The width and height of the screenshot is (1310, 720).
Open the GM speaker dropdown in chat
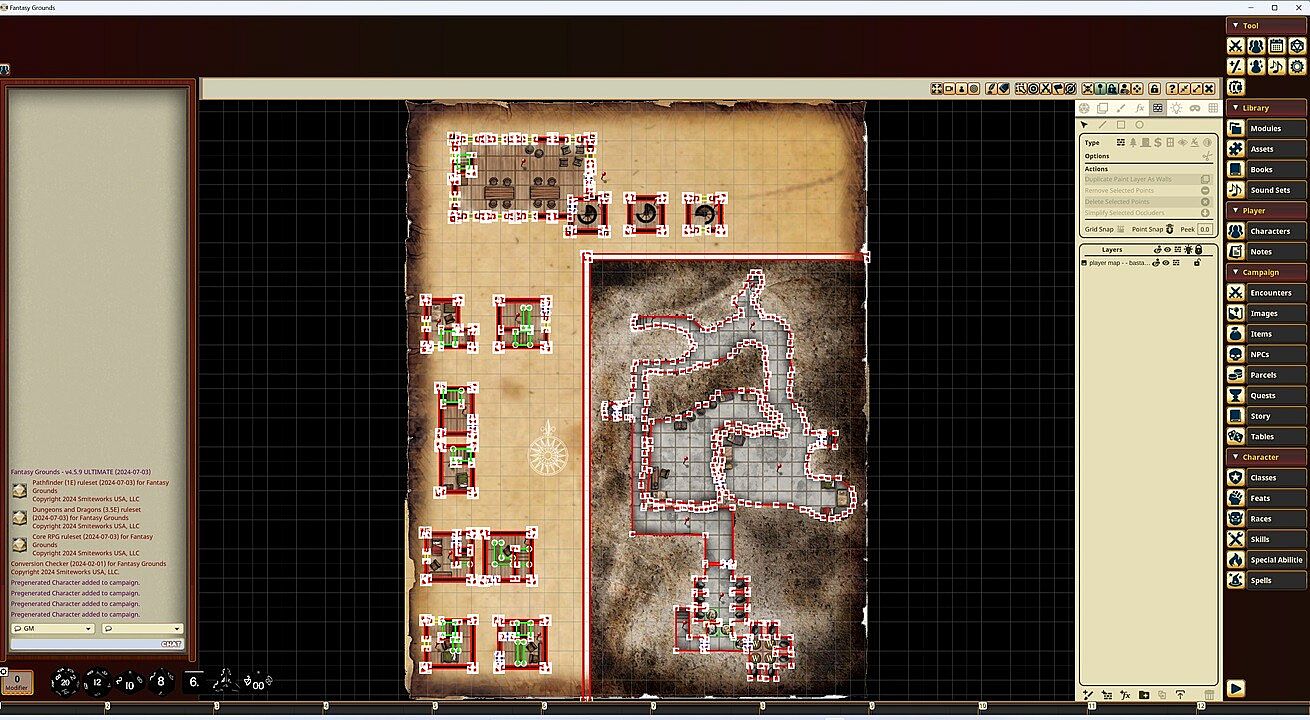click(53, 629)
